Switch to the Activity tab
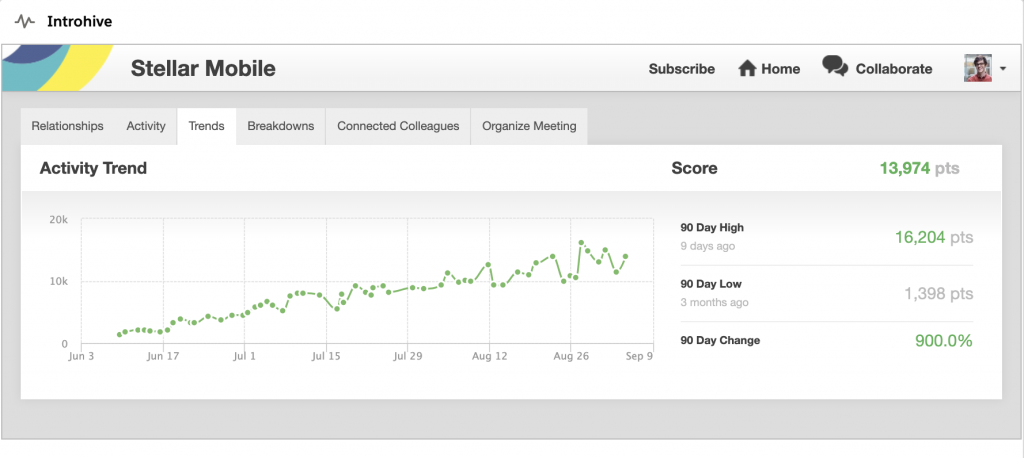 (x=146, y=126)
